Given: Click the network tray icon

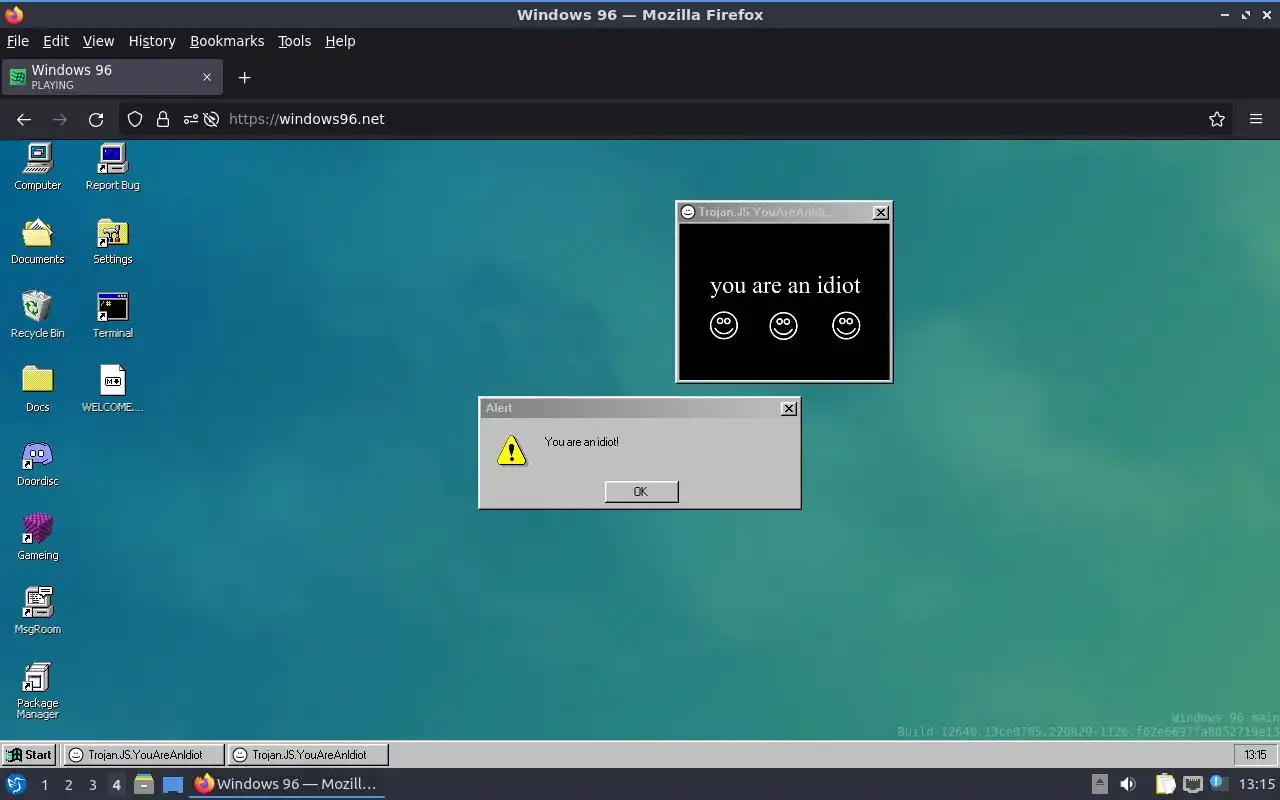Looking at the screenshot, I should 1192,784.
